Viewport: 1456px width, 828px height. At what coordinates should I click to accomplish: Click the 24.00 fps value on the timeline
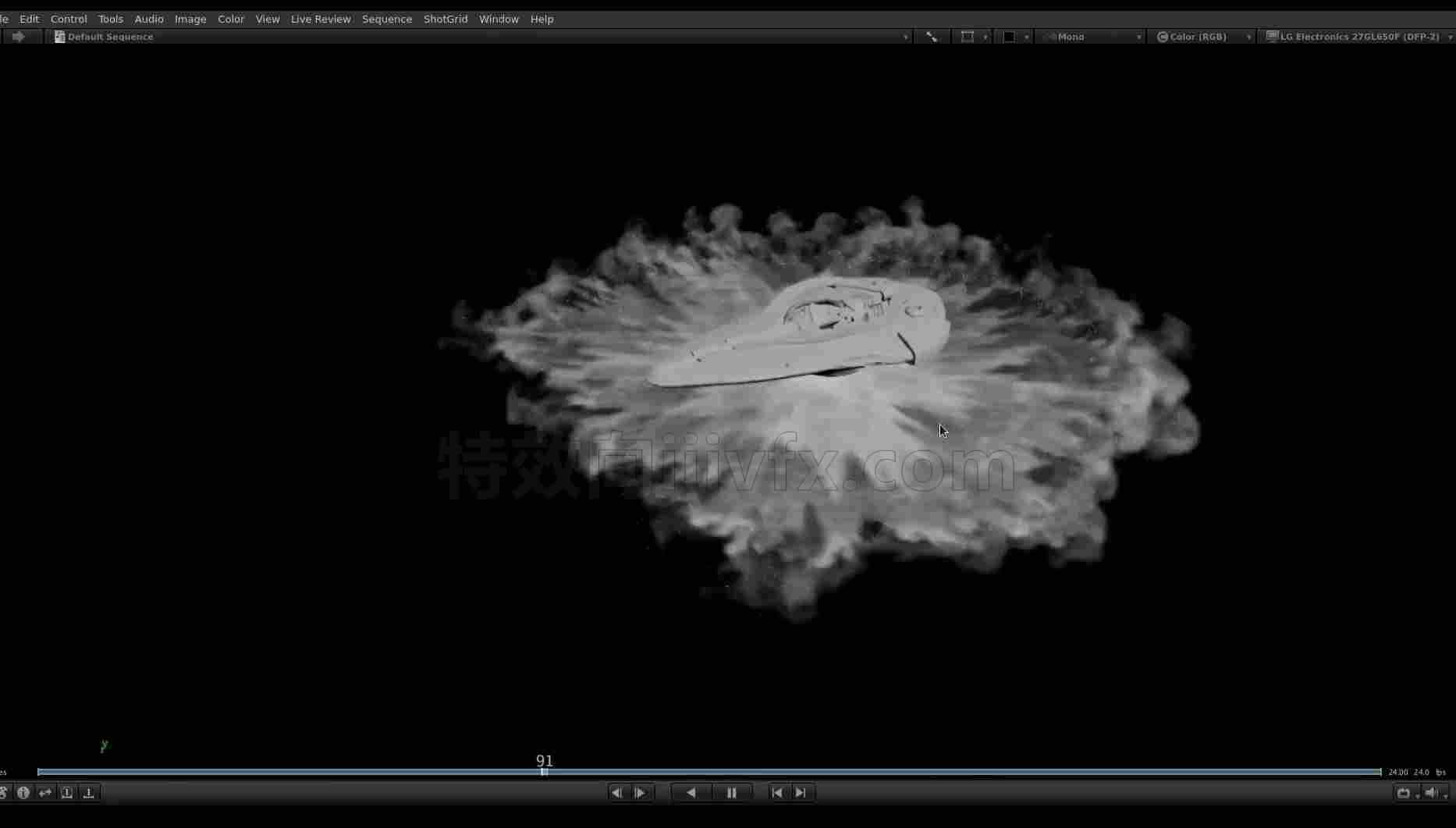click(x=1397, y=773)
